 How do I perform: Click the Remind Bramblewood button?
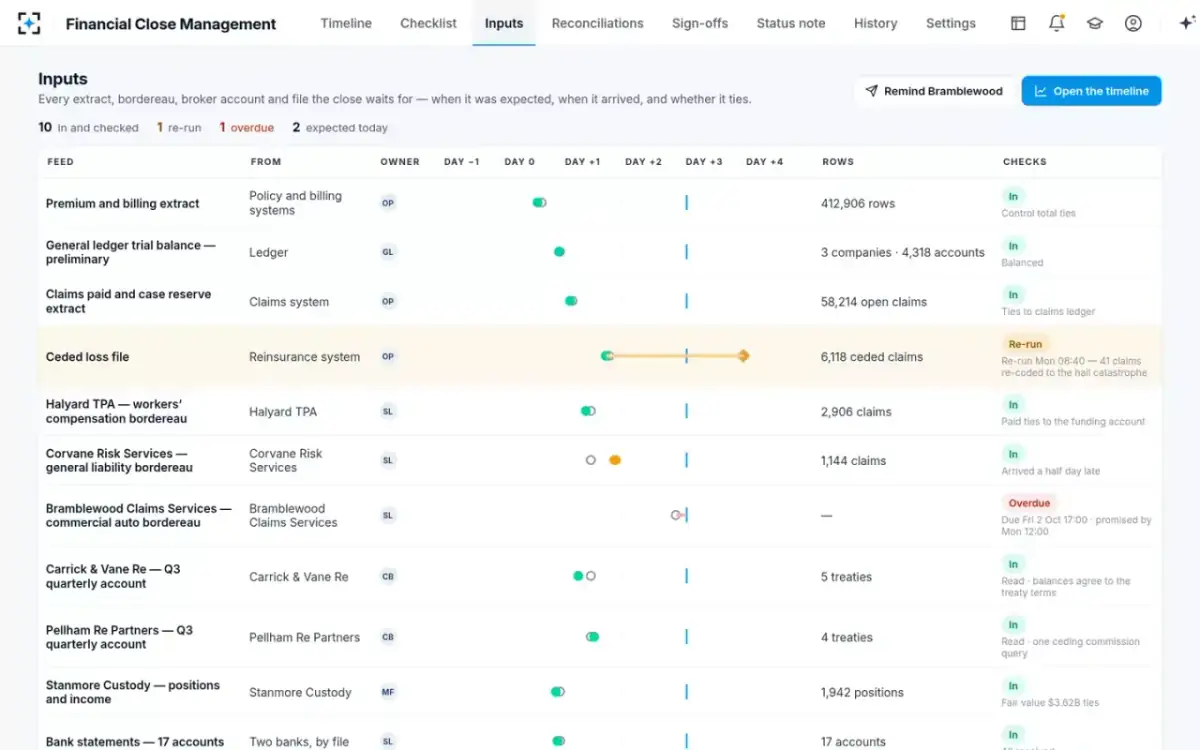coord(934,91)
